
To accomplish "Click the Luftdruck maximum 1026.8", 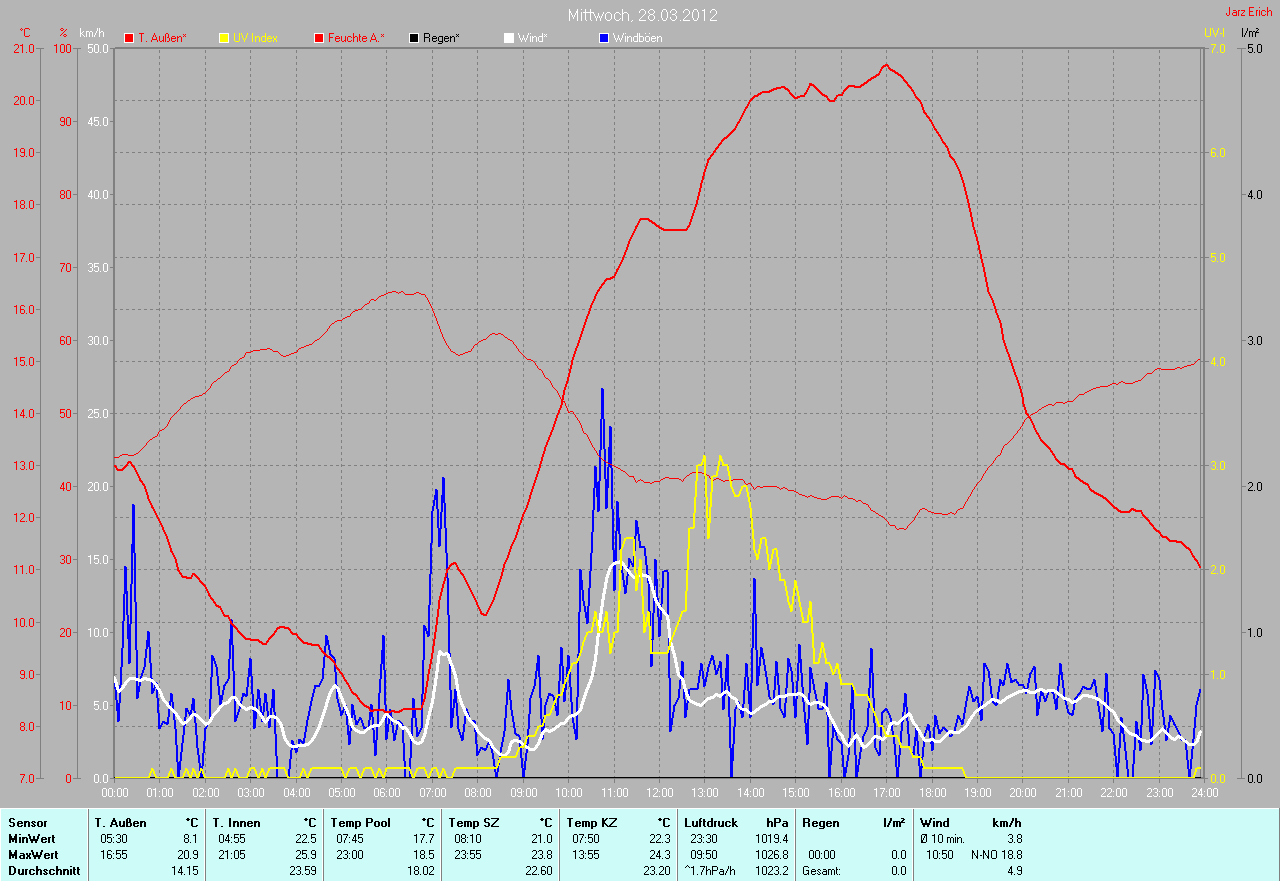I will click(x=770, y=855).
